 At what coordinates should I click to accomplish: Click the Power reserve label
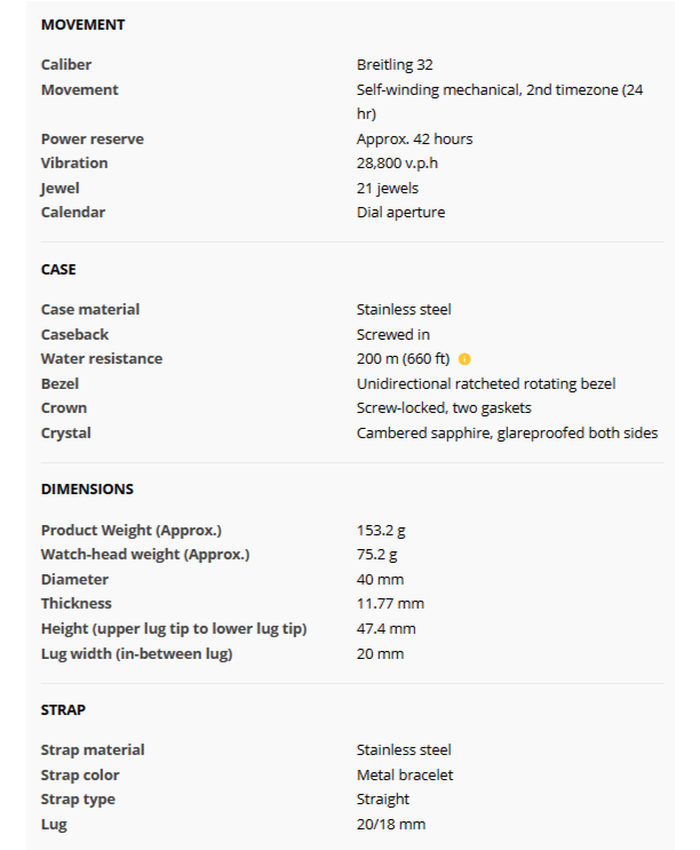pyautogui.click(x=92, y=139)
